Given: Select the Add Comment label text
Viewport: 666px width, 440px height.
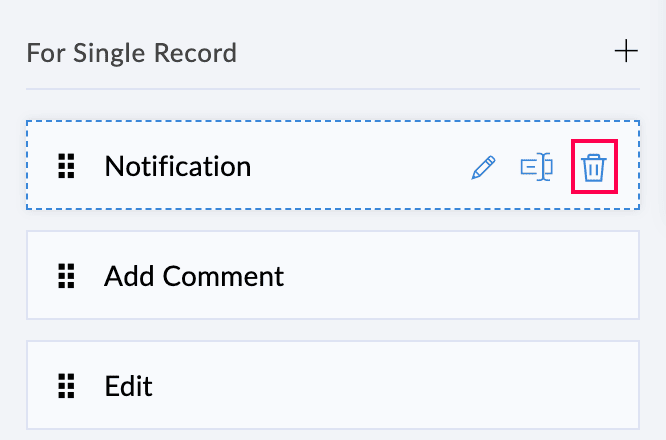Looking at the screenshot, I should (x=194, y=276).
